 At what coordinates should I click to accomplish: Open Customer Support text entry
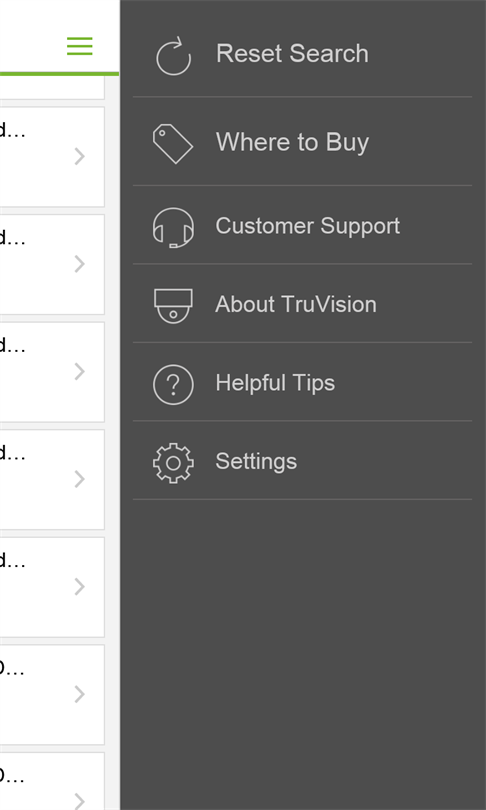tap(308, 226)
